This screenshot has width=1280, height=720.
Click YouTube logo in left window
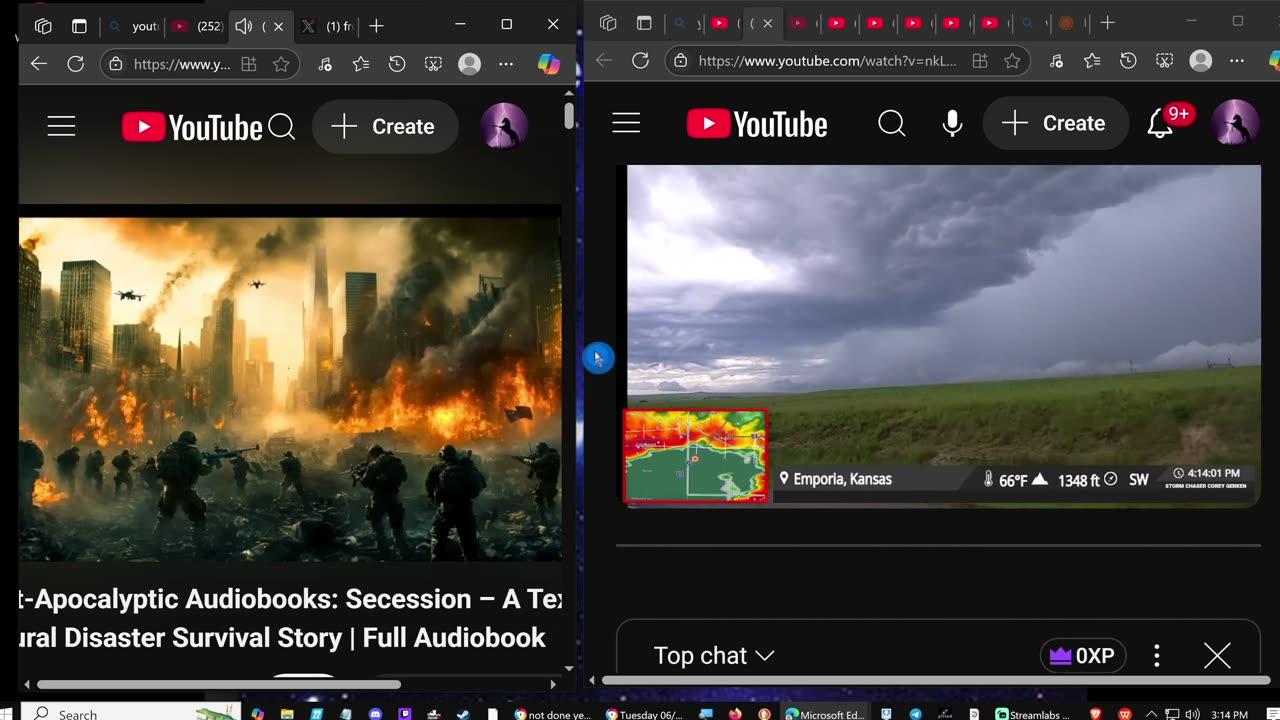coord(192,127)
